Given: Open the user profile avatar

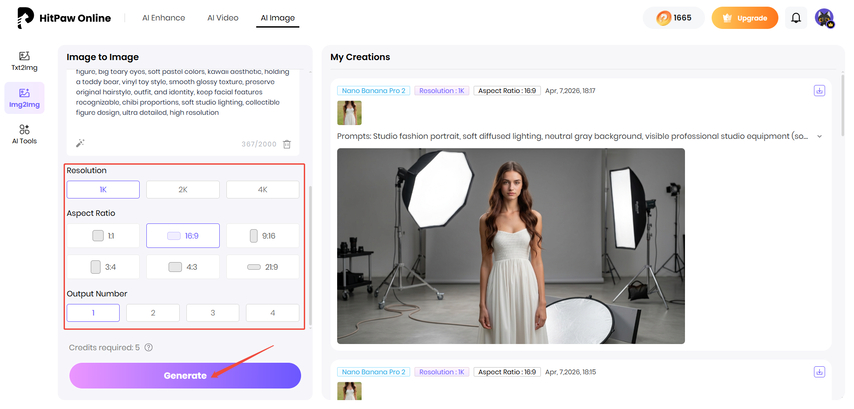Looking at the screenshot, I should [824, 18].
